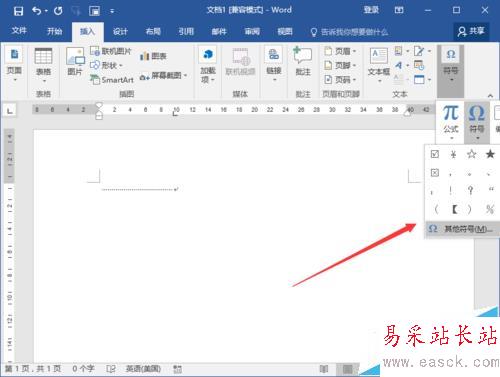The width and height of the screenshot is (500, 377).
Task: Open the 布局 tab
Action: [x=153, y=32]
